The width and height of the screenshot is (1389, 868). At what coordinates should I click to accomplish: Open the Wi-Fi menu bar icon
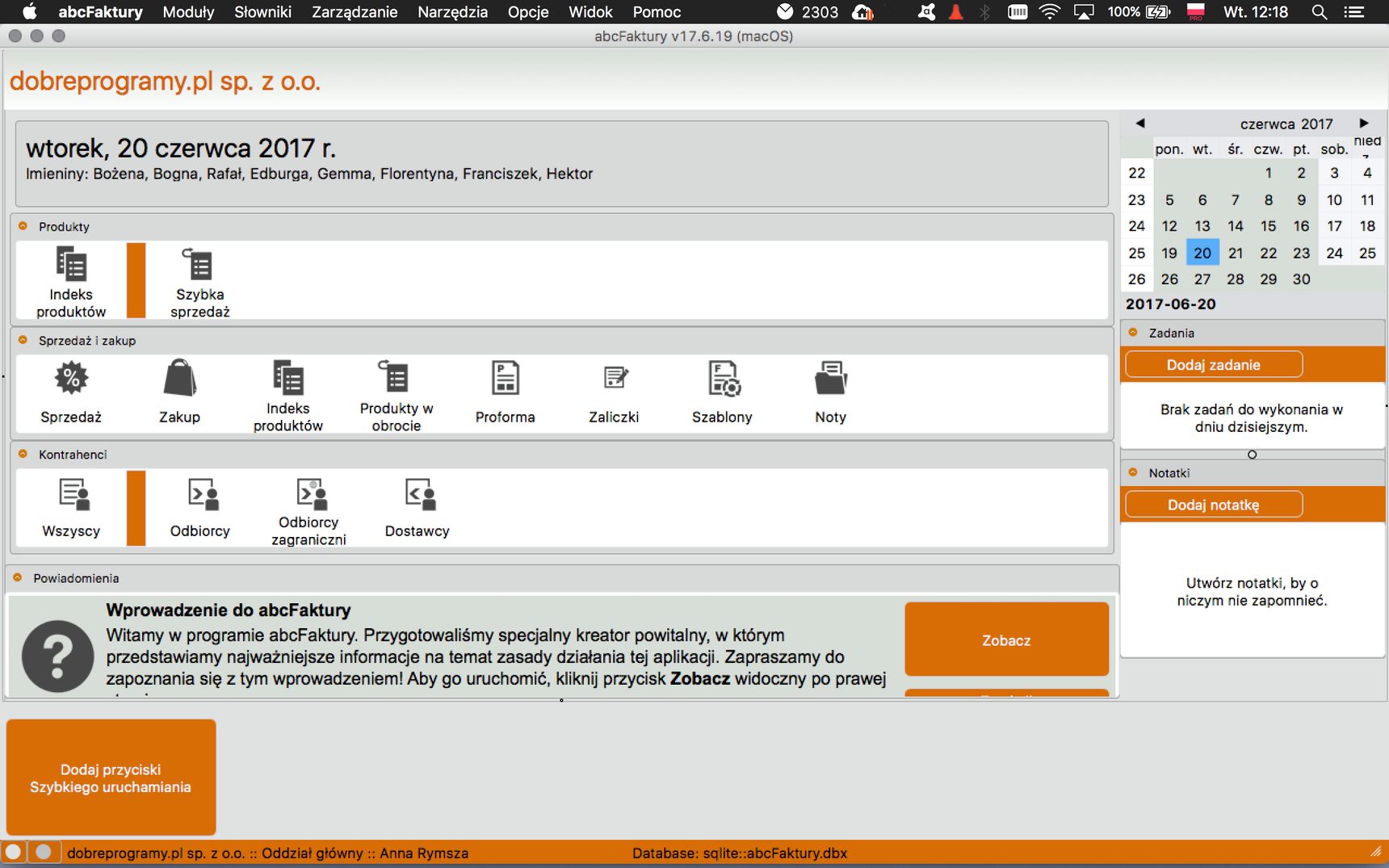coord(1049,12)
